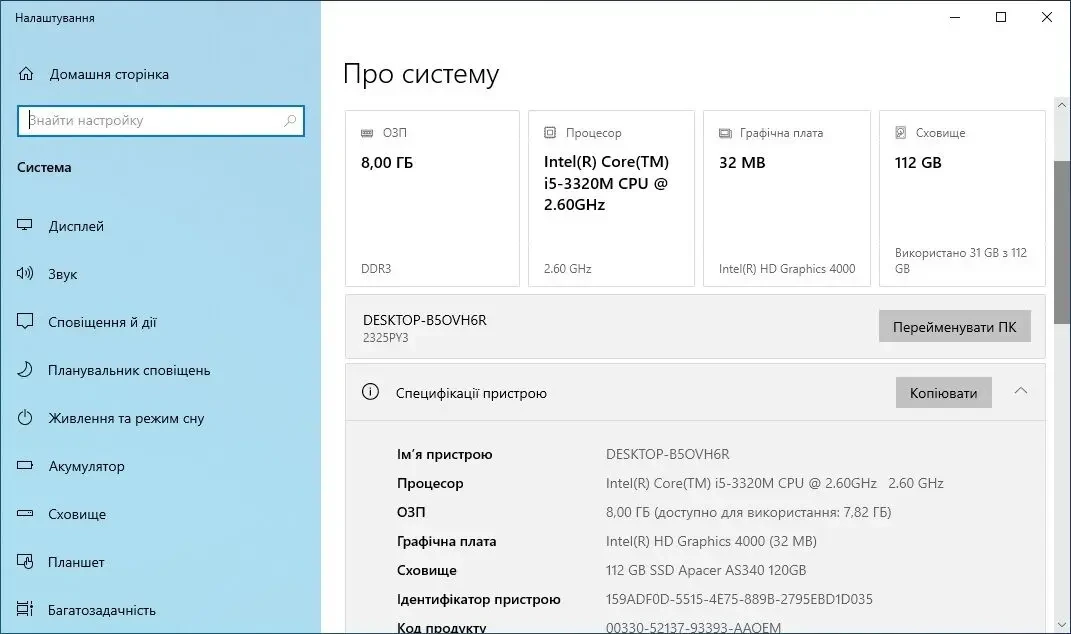Image resolution: width=1071 pixels, height=634 pixels.
Task: Minimize the Налаштування window
Action: pyautogui.click(x=955, y=17)
